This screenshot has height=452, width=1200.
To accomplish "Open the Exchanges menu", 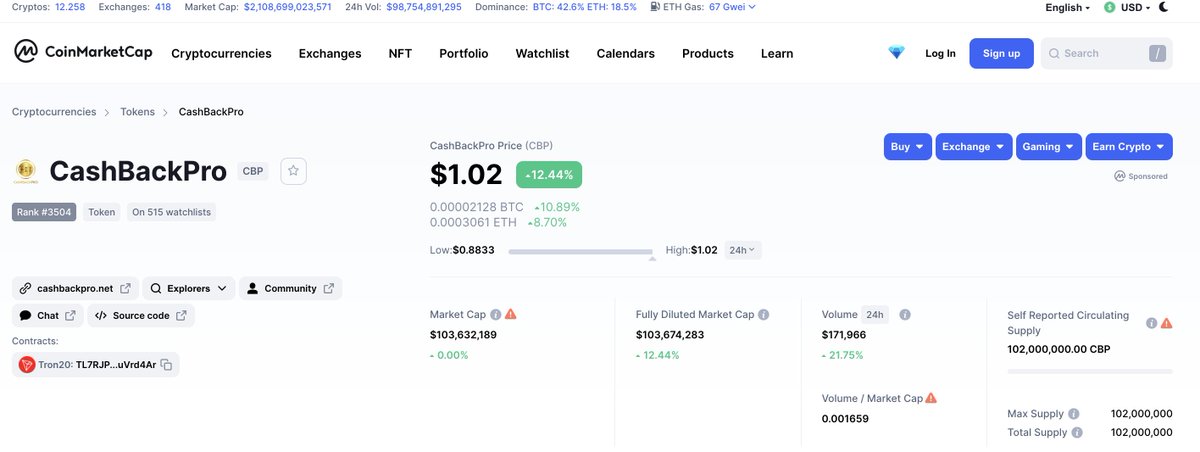I will (x=330, y=53).
